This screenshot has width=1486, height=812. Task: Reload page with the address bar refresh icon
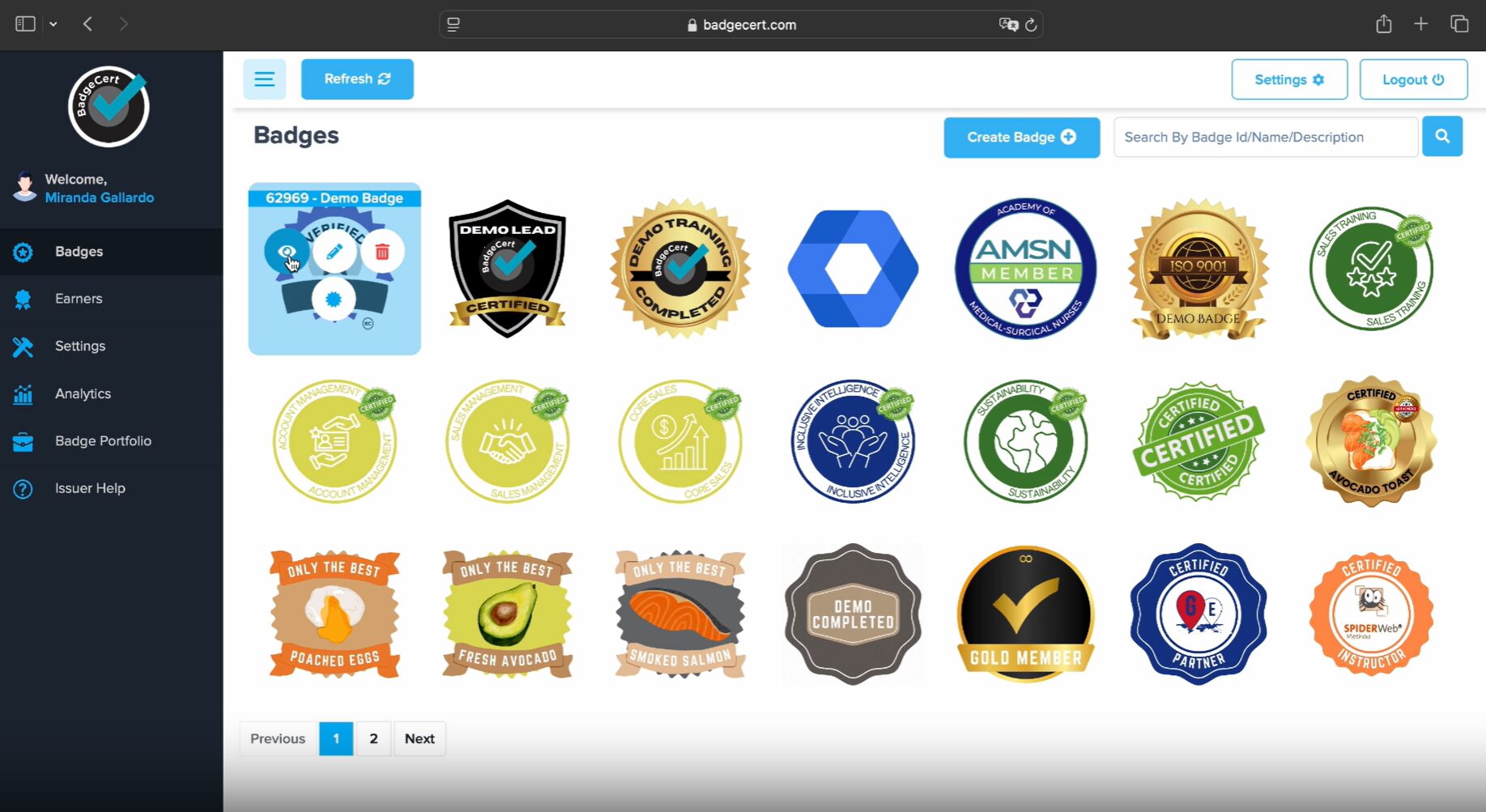tap(1031, 25)
